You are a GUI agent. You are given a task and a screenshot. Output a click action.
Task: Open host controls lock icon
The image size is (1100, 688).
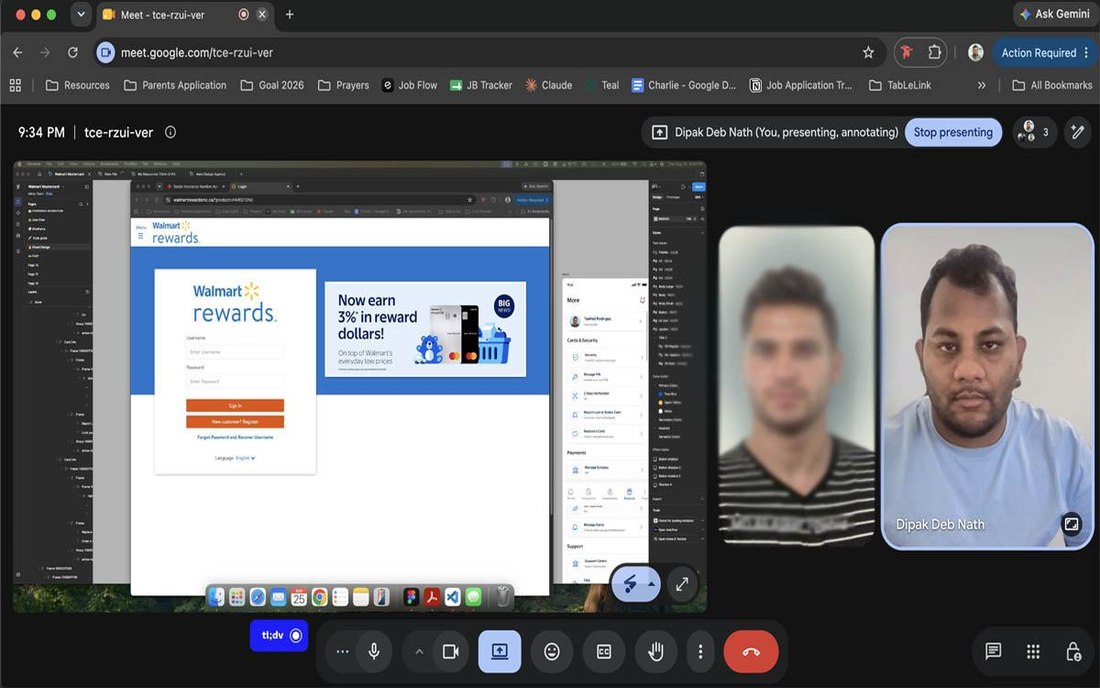tap(1073, 652)
